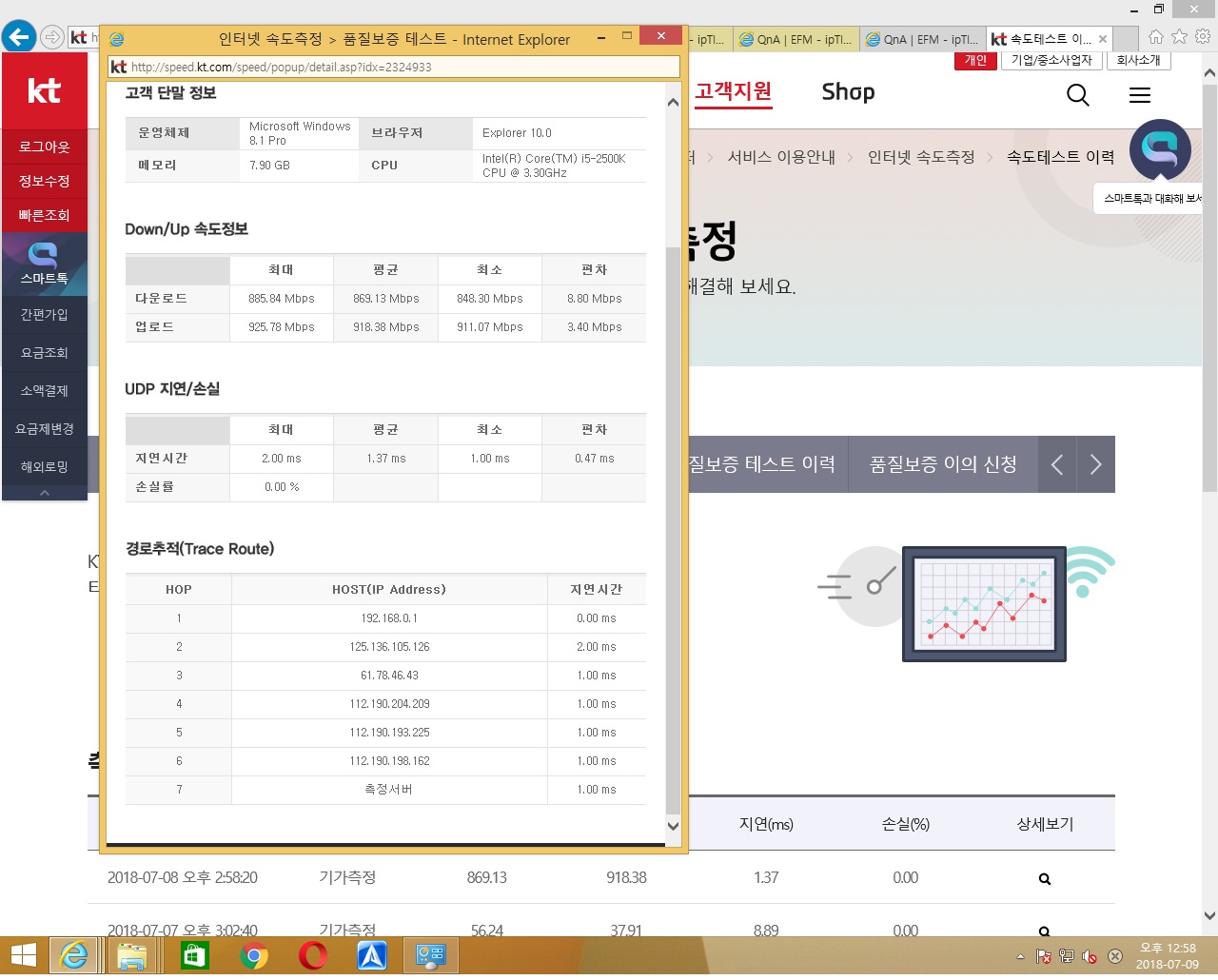Viewport: 1218px width, 980px height.
Task: Click popup scrollbar down arrow
Action: [x=673, y=826]
